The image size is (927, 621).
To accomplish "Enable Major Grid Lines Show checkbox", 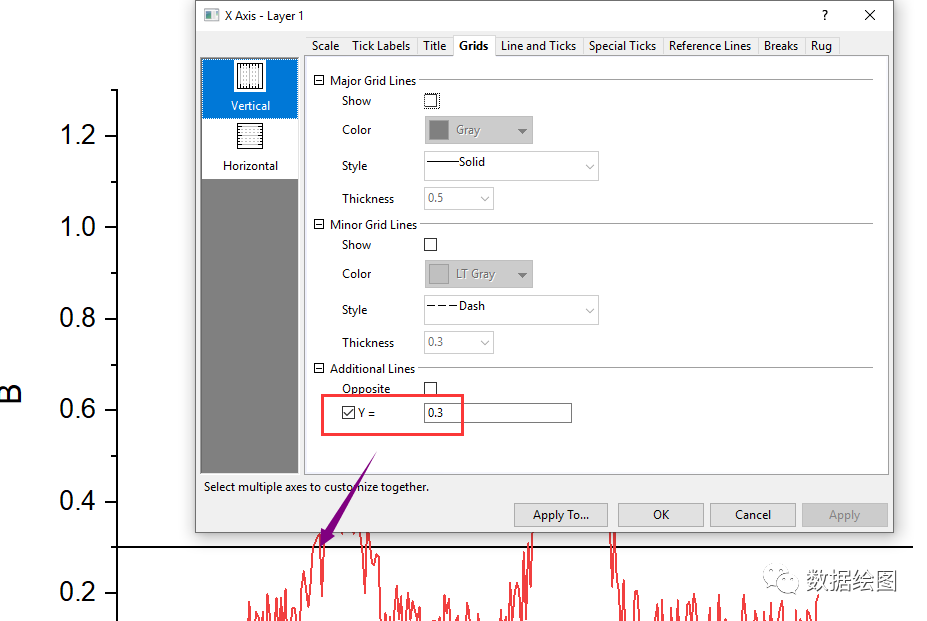I will [x=431, y=101].
